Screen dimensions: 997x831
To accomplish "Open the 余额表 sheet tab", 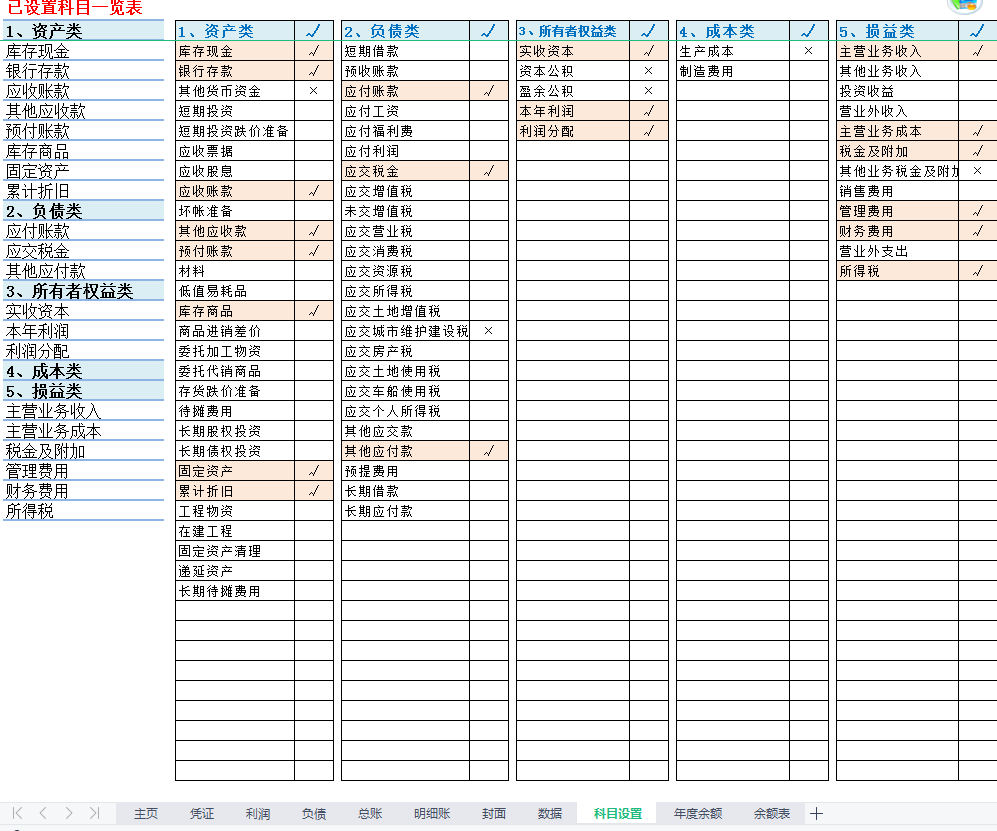I will coord(772,814).
